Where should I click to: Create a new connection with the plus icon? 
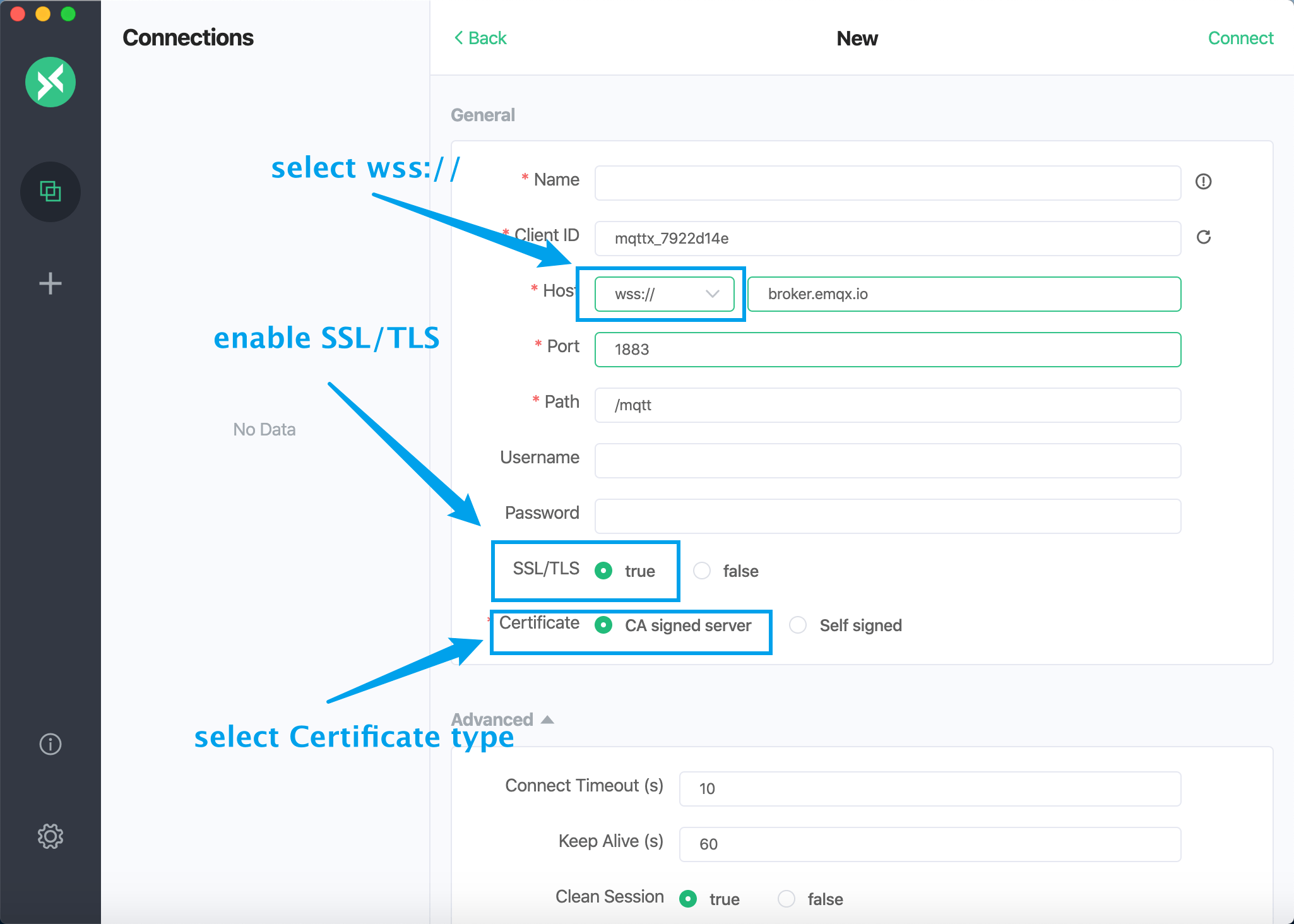click(50, 283)
